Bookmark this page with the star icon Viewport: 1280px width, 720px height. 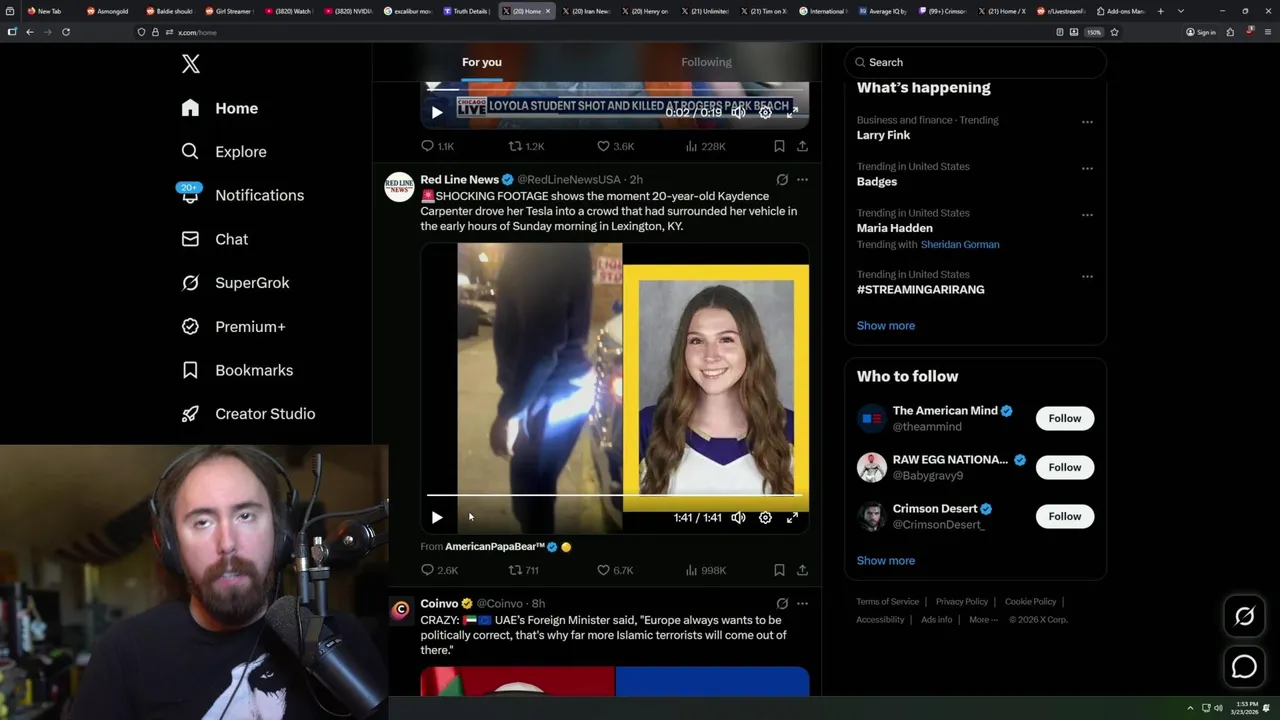click(x=1114, y=32)
